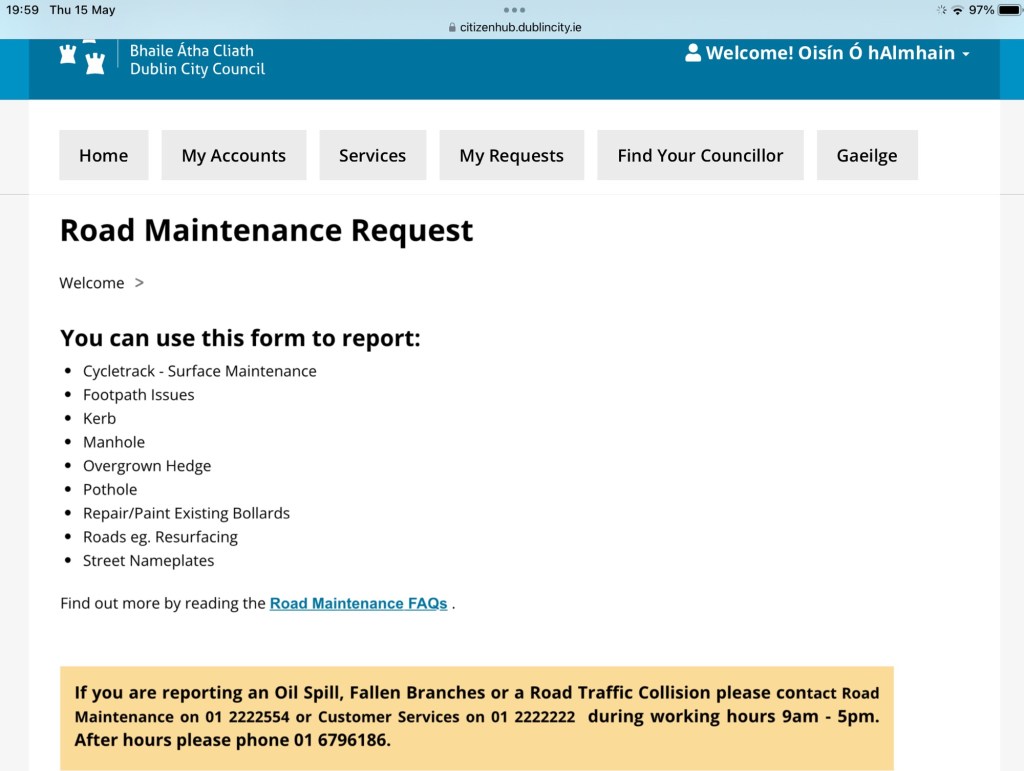Open the Road Maintenance FAQs link

tap(358, 603)
